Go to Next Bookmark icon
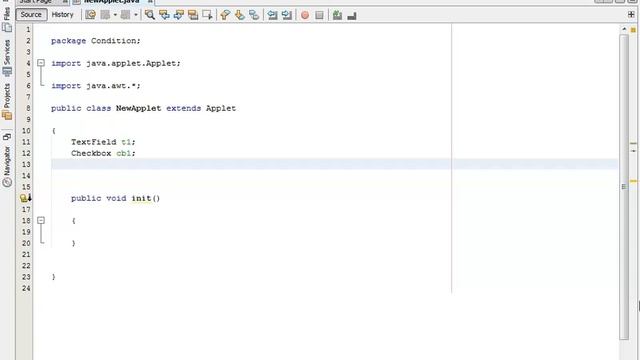Image resolution: width=640 pixels, height=360 pixels. pyautogui.click(x=240, y=15)
